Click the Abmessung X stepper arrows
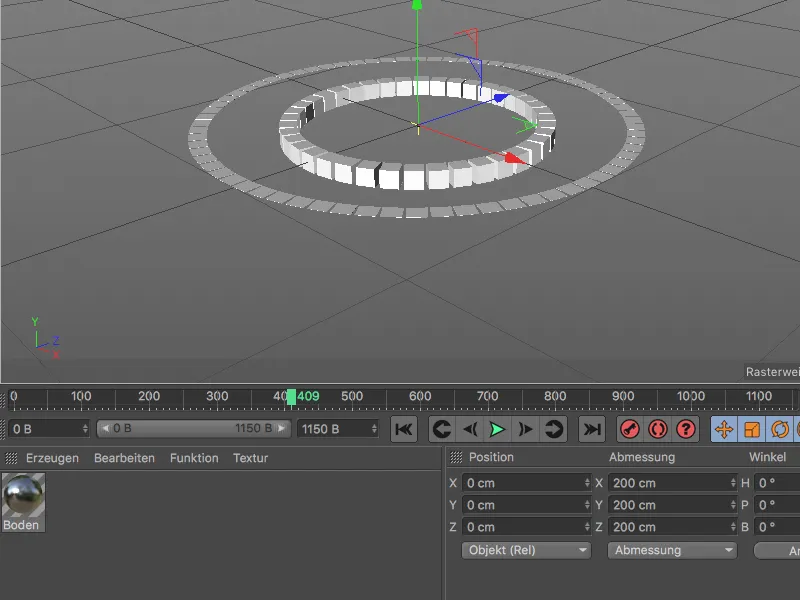The width and height of the screenshot is (800, 600). [x=733, y=483]
